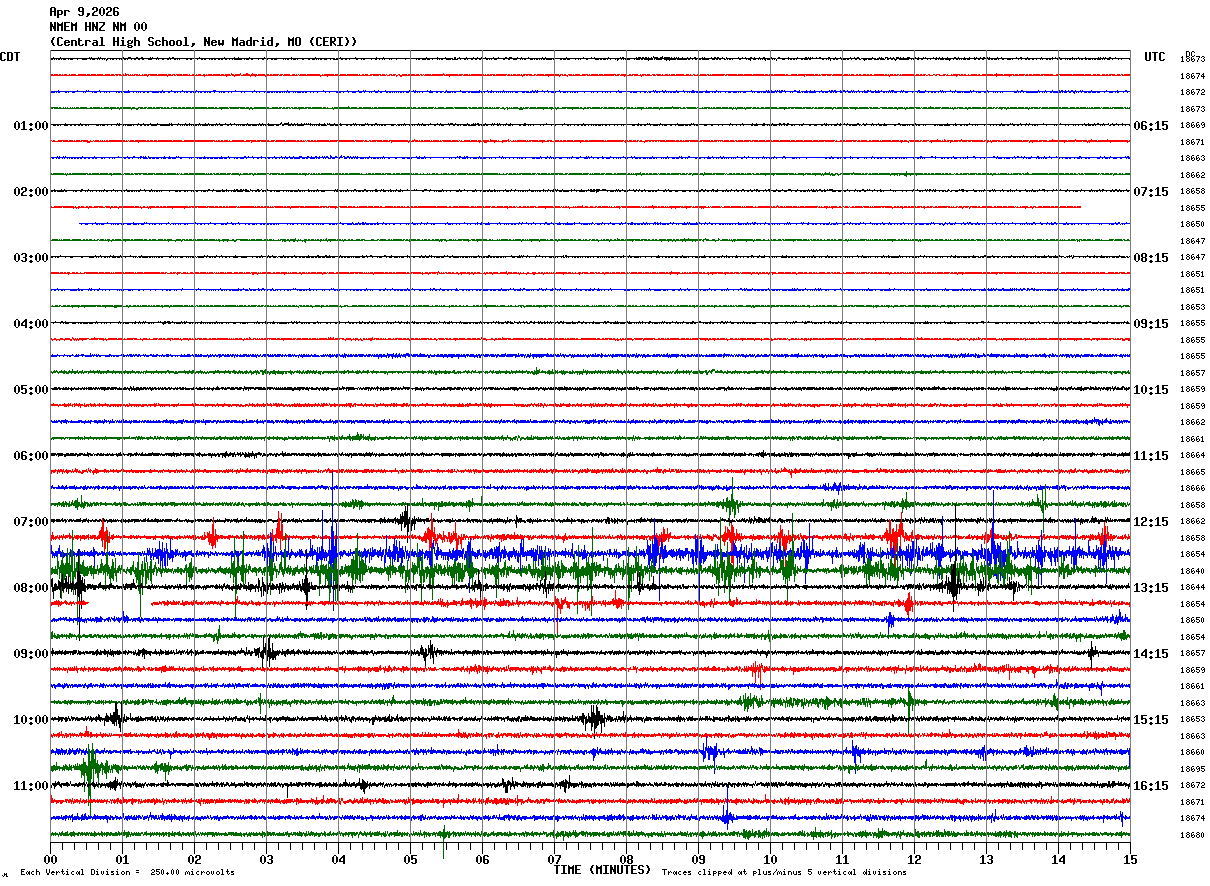
Task: Click the NMEM HNZ NM 00 station header
Action: (x=98, y=27)
